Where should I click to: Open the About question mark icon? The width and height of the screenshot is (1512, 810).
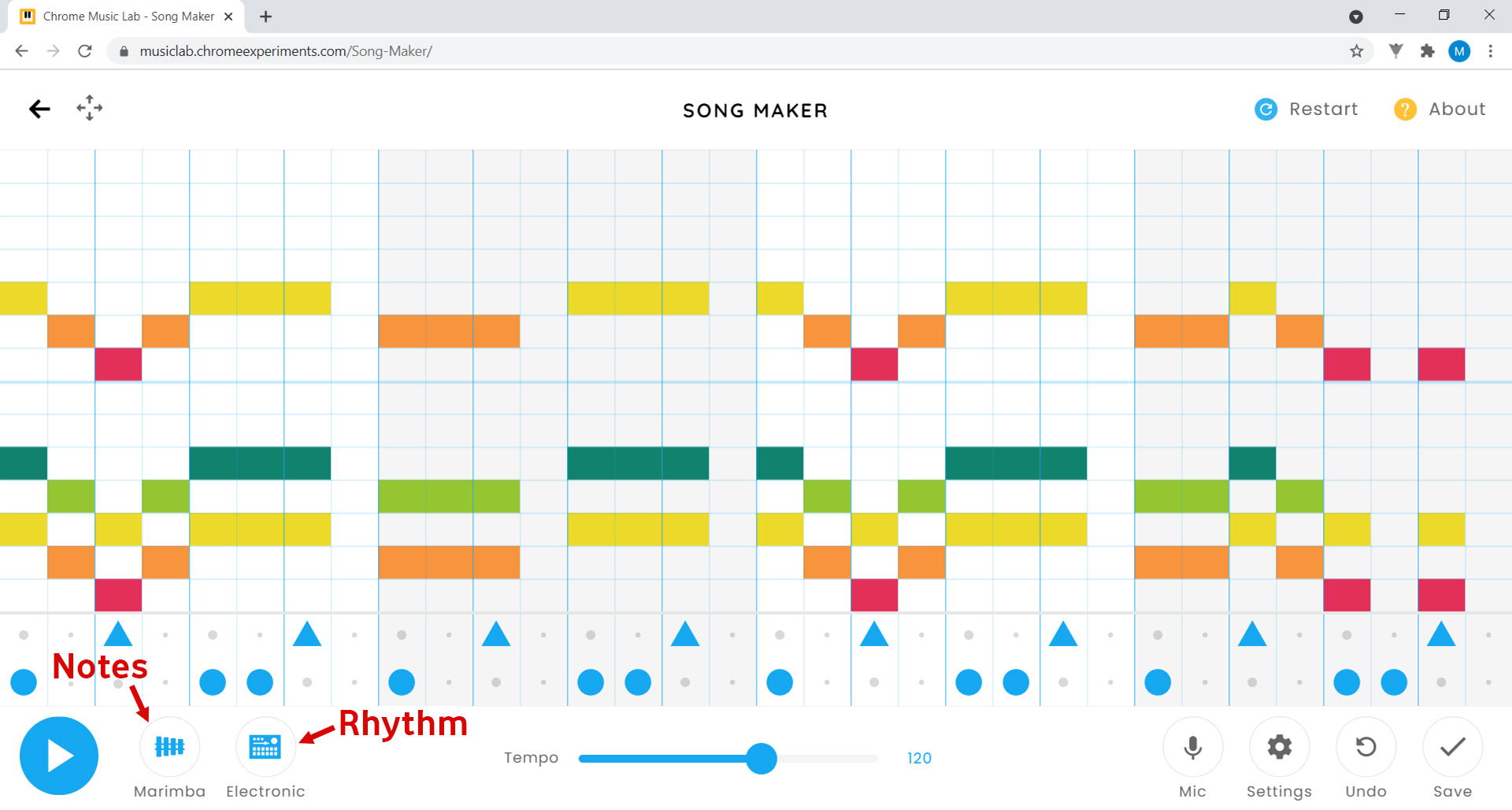click(x=1405, y=110)
